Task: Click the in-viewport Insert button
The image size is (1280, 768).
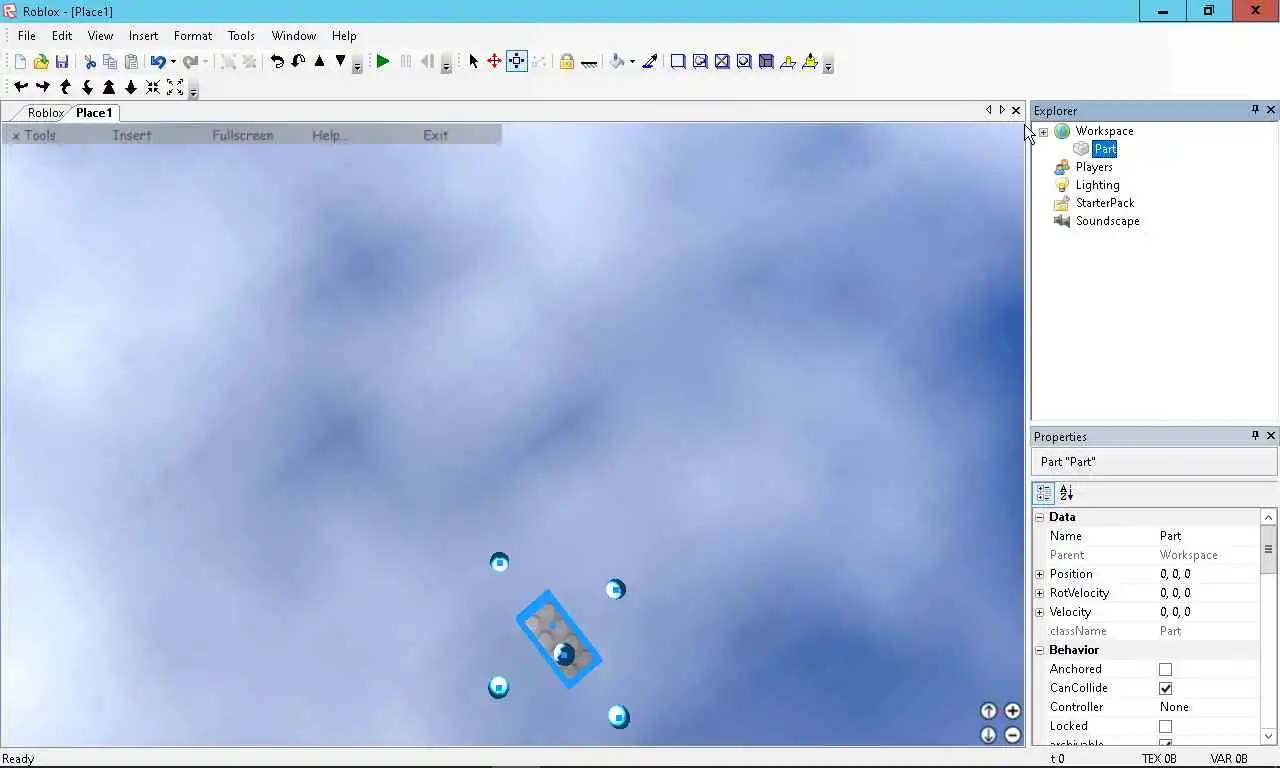Action: pyautogui.click(x=132, y=135)
